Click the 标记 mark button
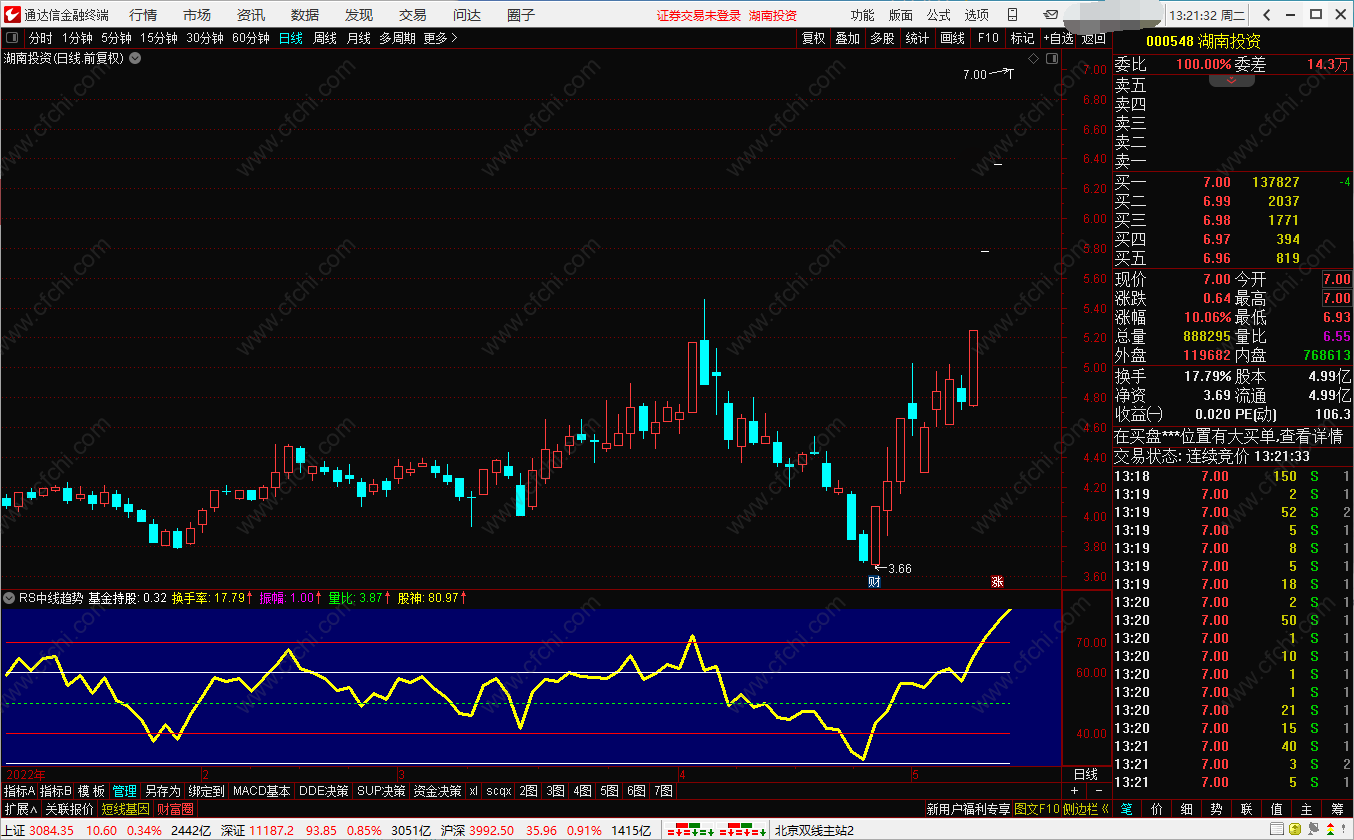This screenshot has height=840, width=1354. pos(1022,38)
